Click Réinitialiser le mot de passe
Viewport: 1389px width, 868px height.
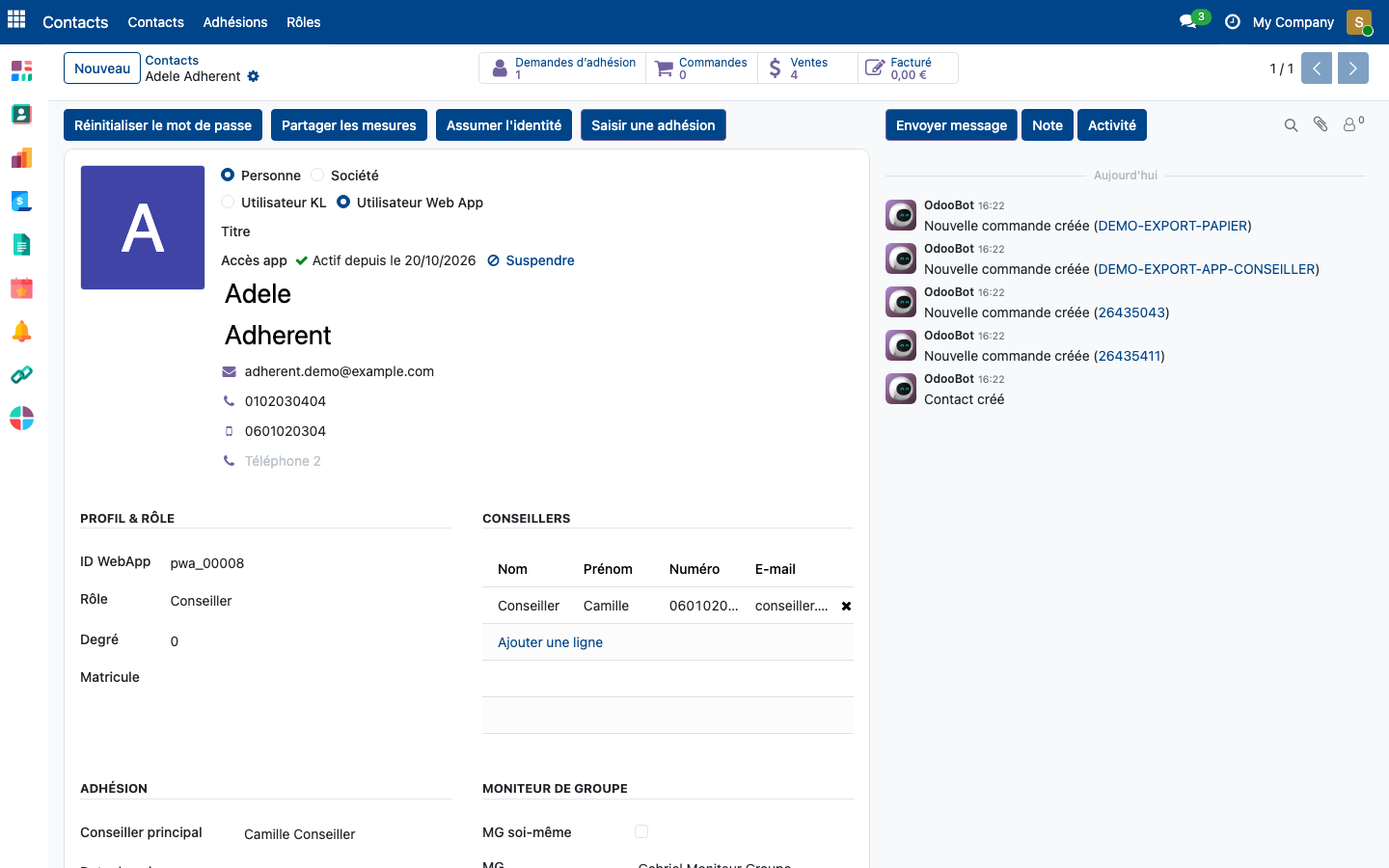pos(163,125)
